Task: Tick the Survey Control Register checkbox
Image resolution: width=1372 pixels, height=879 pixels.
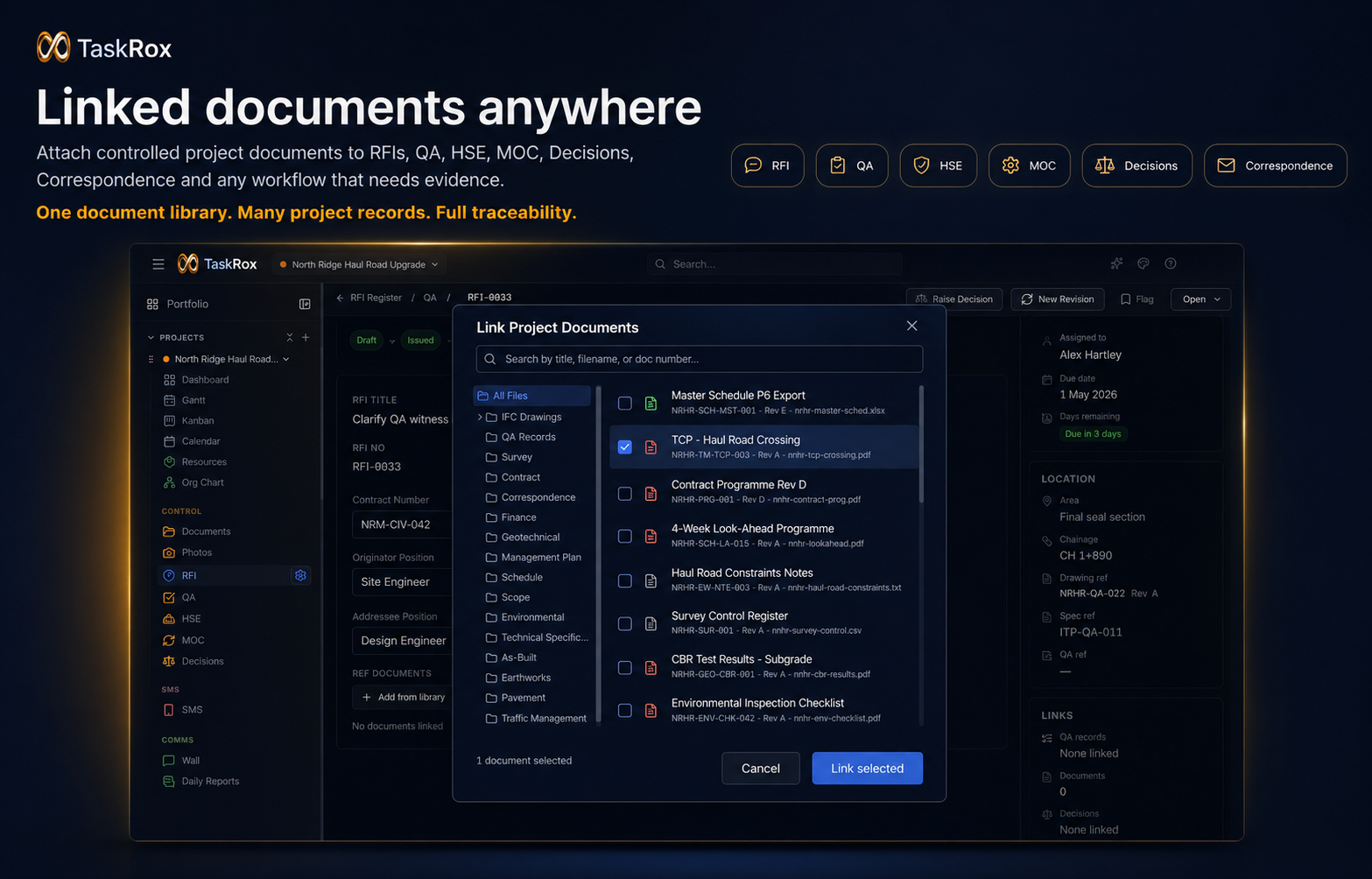Action: click(x=624, y=623)
